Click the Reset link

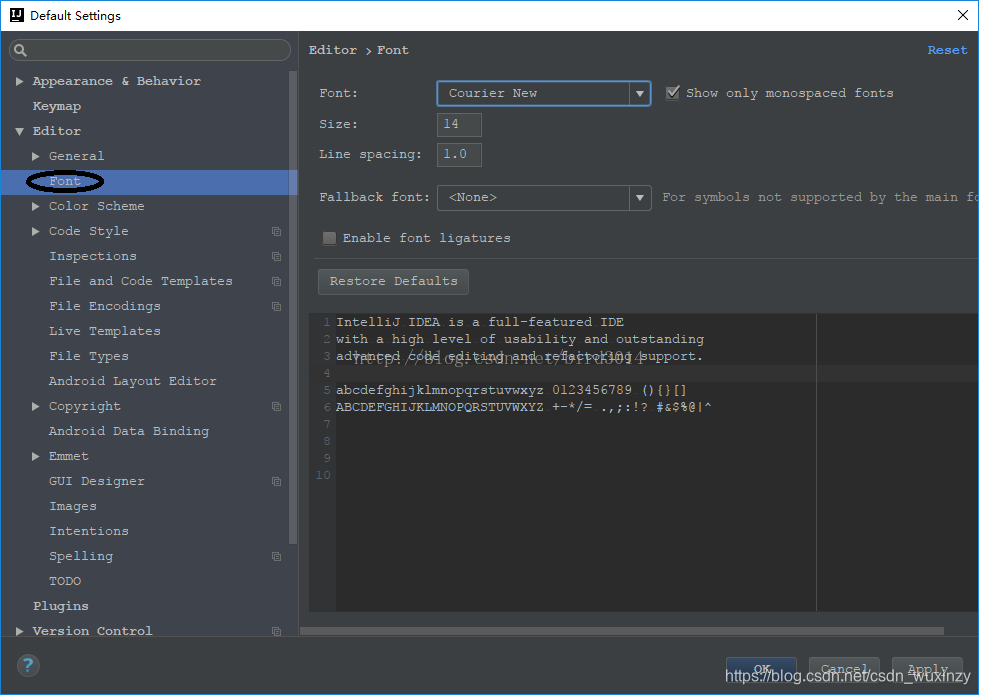tap(947, 50)
